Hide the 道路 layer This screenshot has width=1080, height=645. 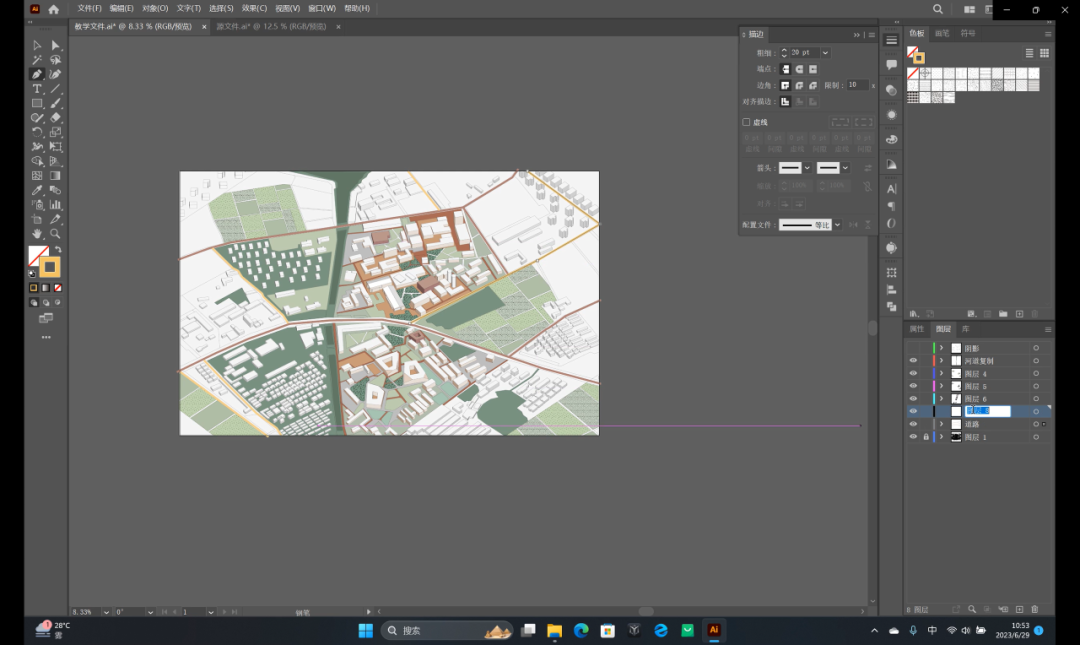coord(913,424)
